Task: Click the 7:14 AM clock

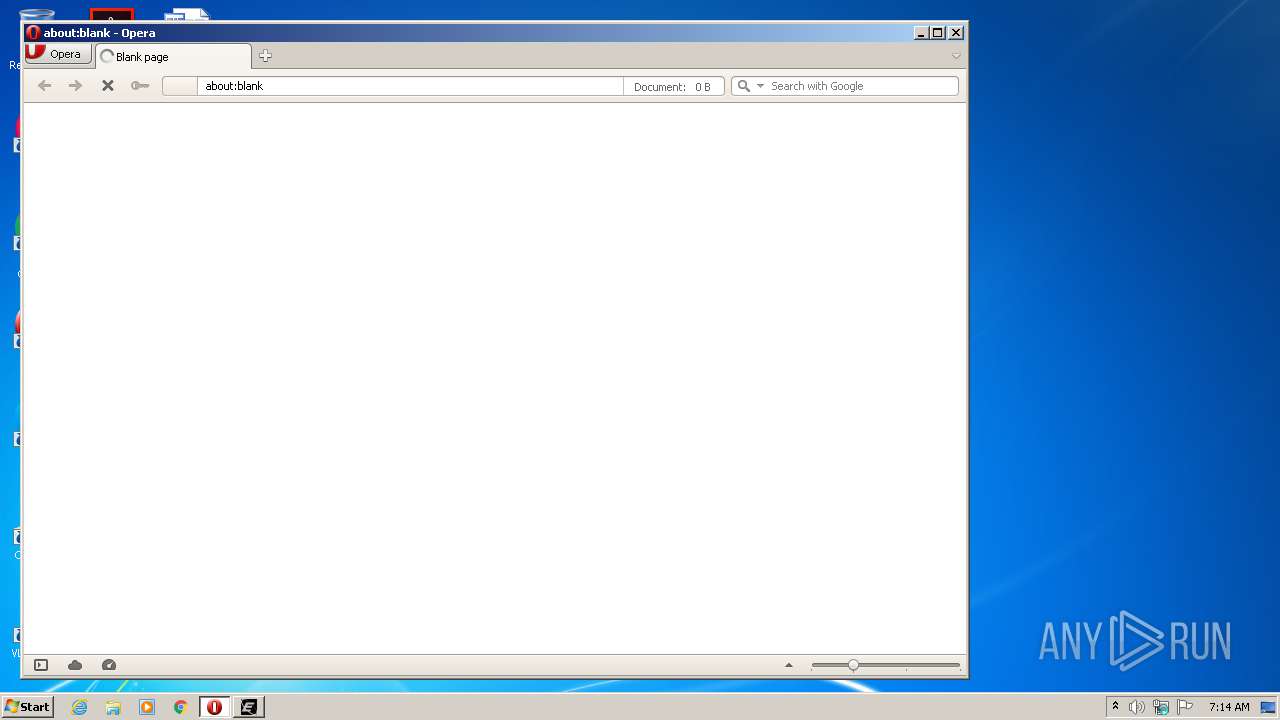Action: (1229, 707)
